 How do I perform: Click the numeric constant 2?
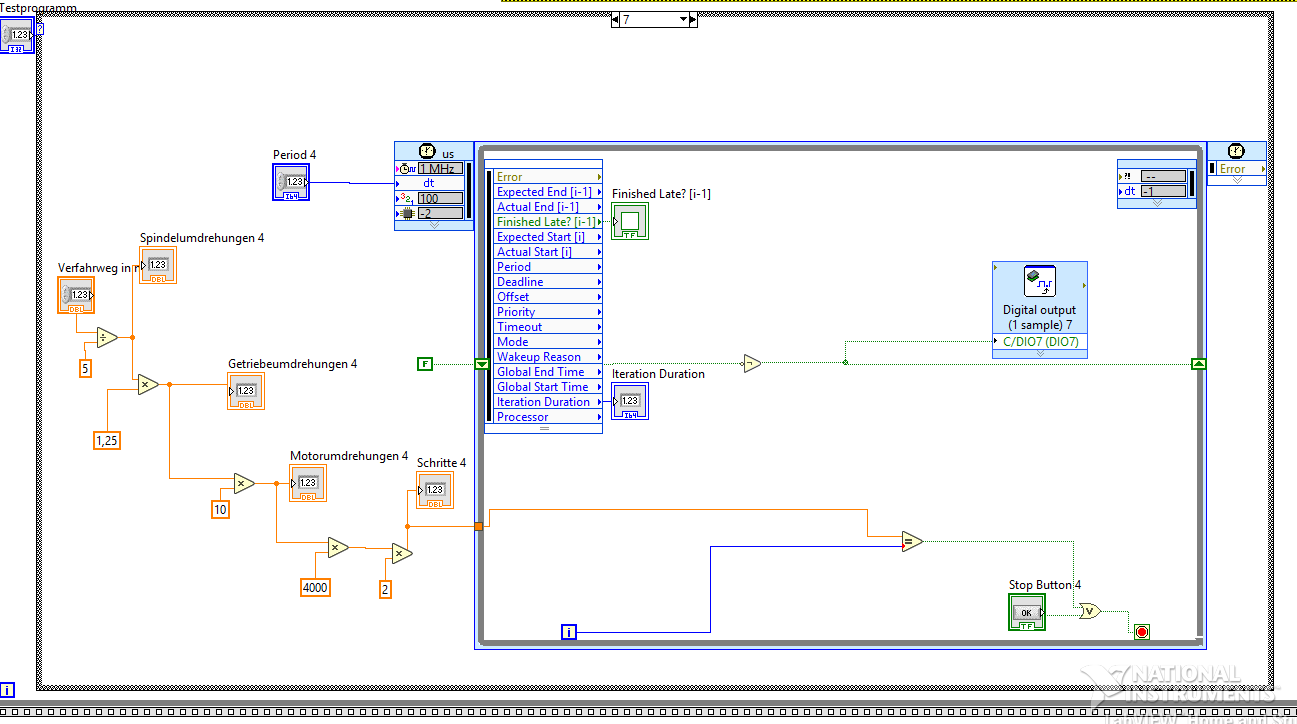click(385, 589)
